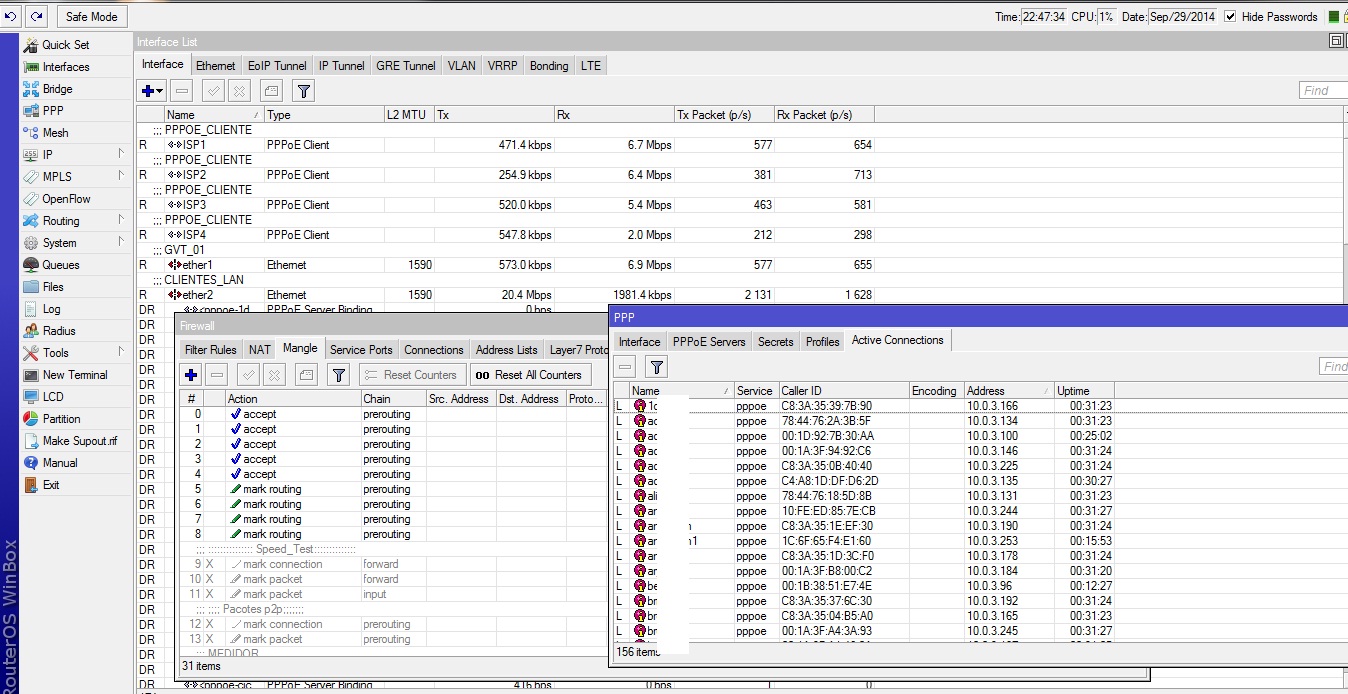Switch to the Secrets tab in PPP
1348x694 pixels.
click(x=775, y=342)
